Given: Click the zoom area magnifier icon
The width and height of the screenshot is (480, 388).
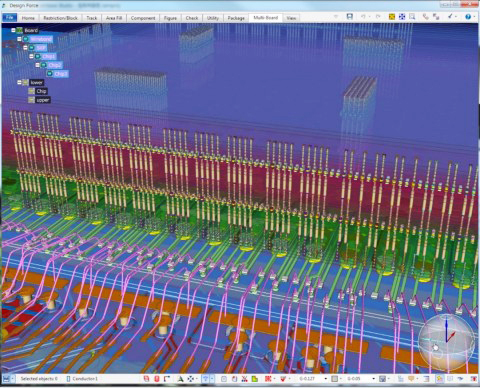Looking at the screenshot, I should pos(412,17).
